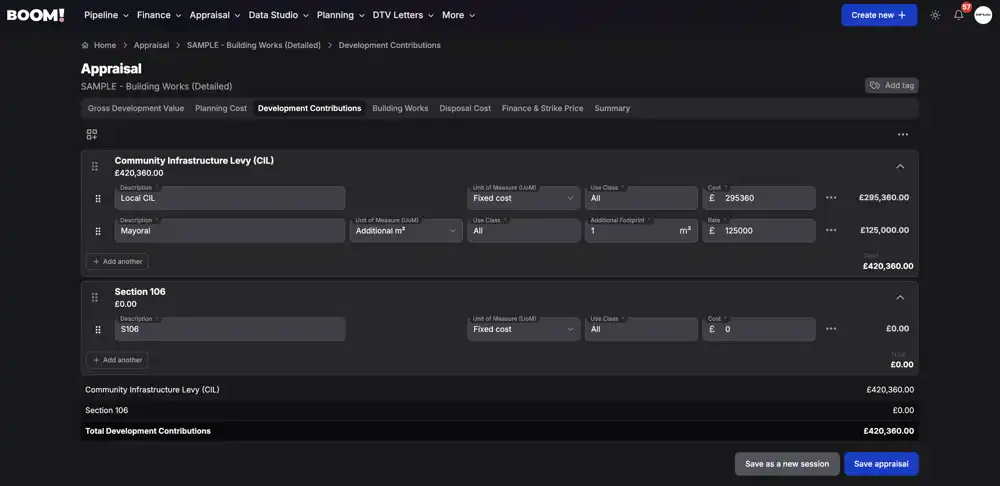1000x486 pixels.
Task: Grab the Local CIL row drag handle
Action: pos(98,198)
